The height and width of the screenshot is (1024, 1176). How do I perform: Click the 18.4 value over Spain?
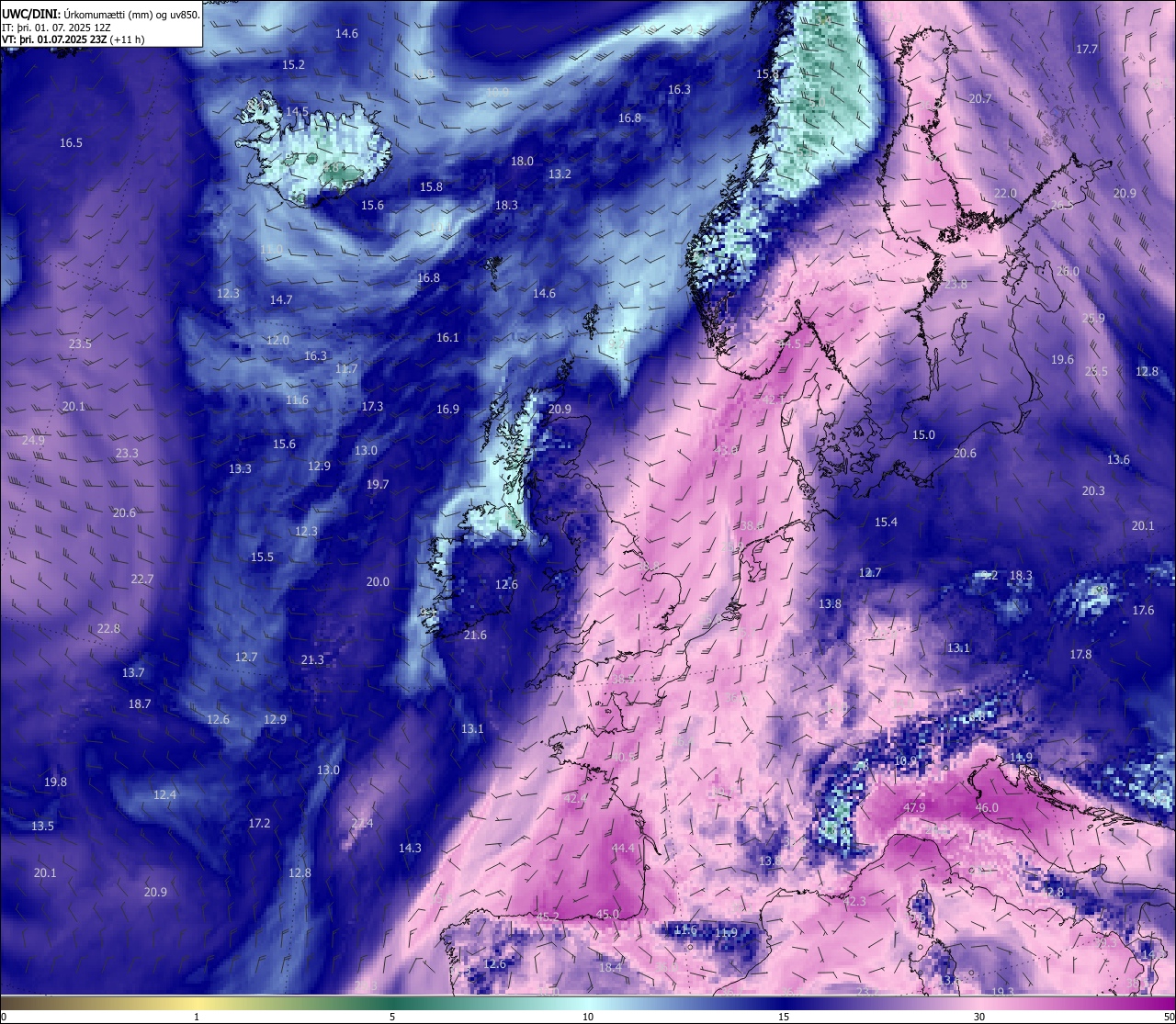[x=610, y=968]
